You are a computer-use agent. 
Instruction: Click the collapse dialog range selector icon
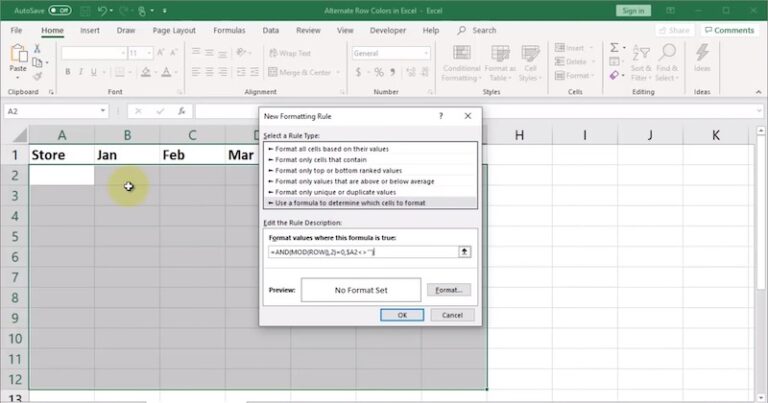(x=464, y=252)
